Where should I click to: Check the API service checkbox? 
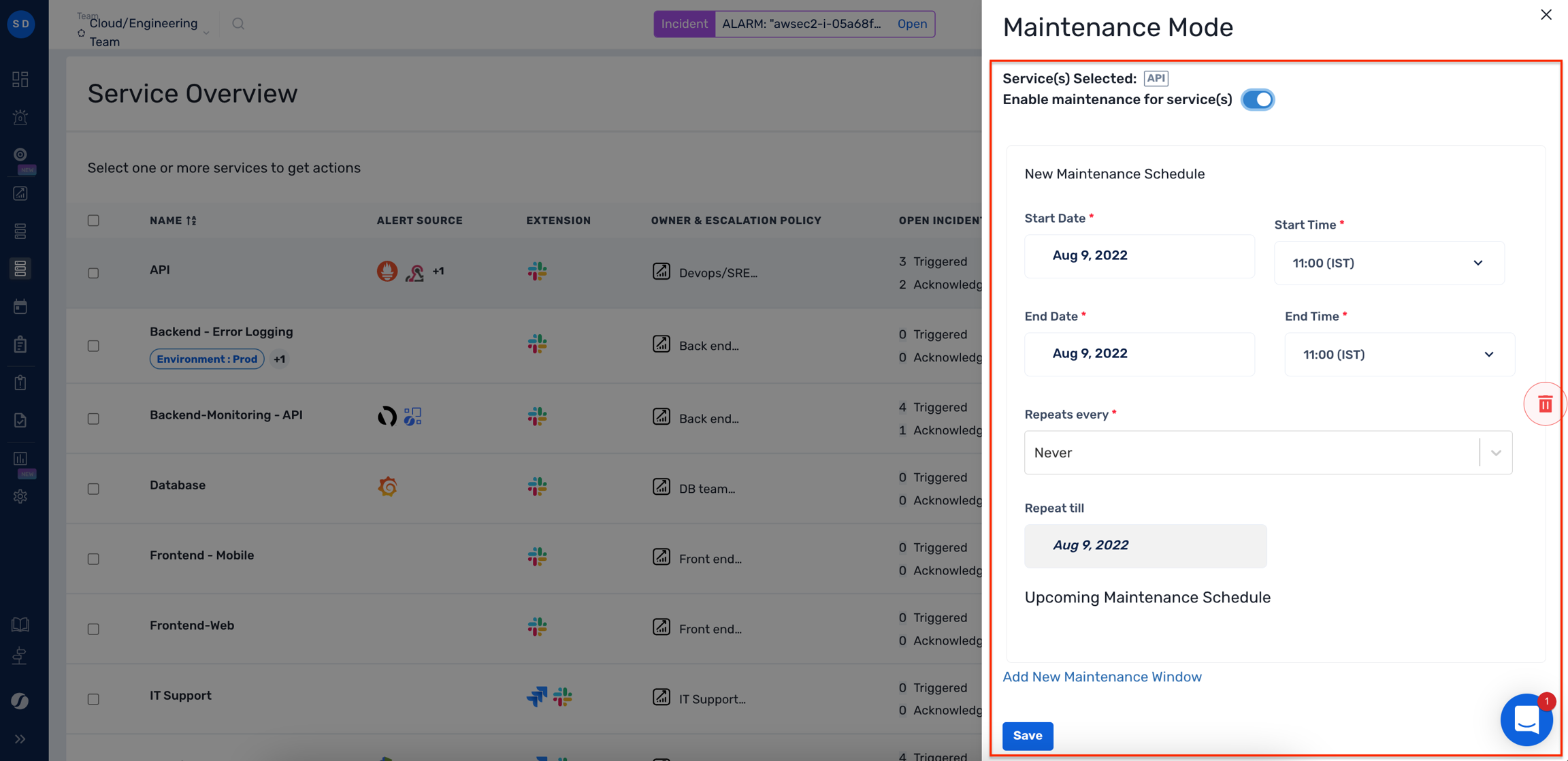tap(93, 273)
